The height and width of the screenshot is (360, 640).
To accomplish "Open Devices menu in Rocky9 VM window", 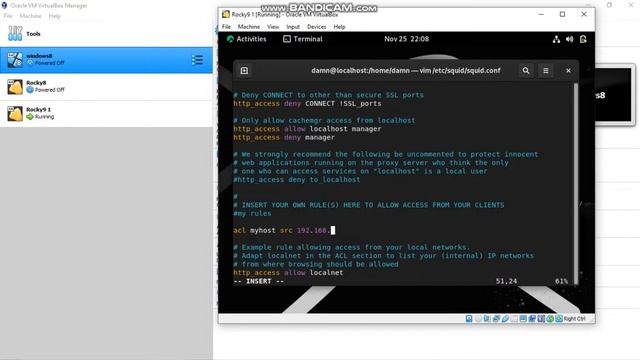I will coord(316,27).
